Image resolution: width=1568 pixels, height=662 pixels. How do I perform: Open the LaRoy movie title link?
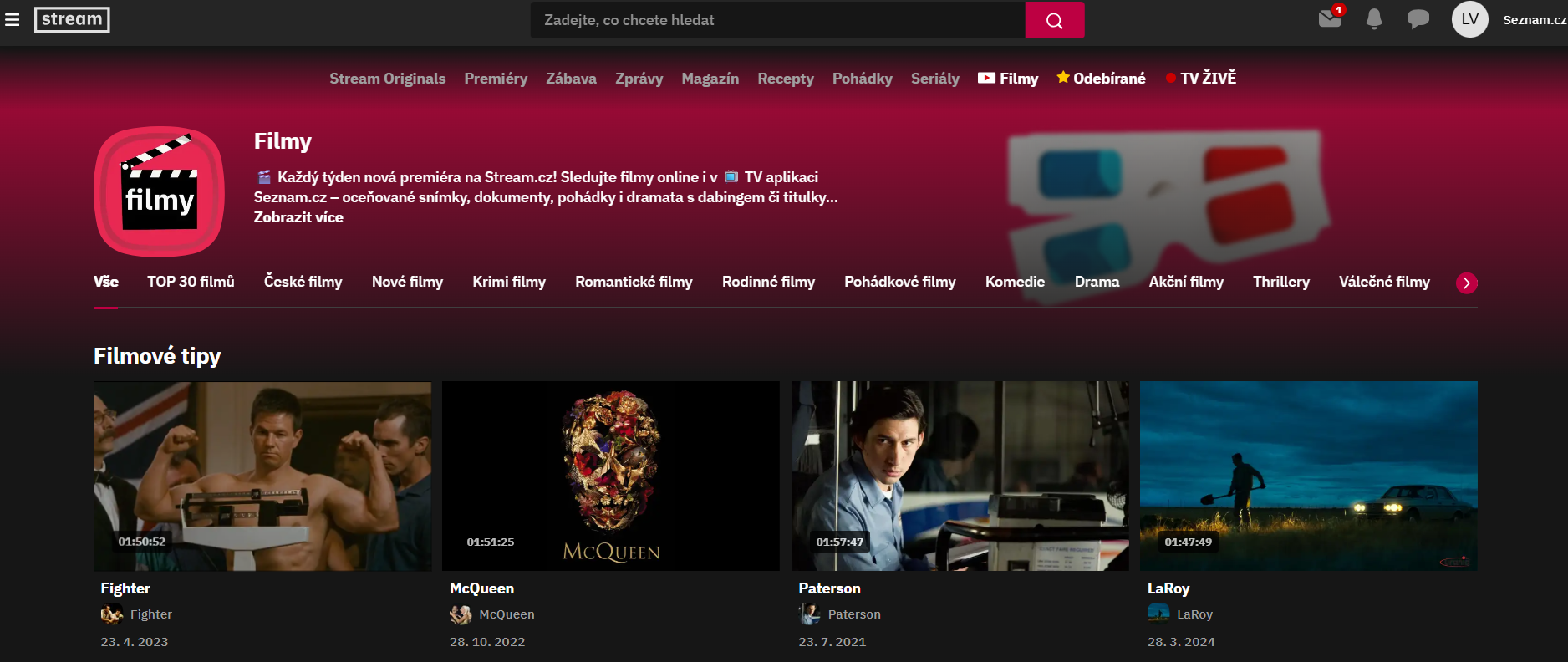1168,588
